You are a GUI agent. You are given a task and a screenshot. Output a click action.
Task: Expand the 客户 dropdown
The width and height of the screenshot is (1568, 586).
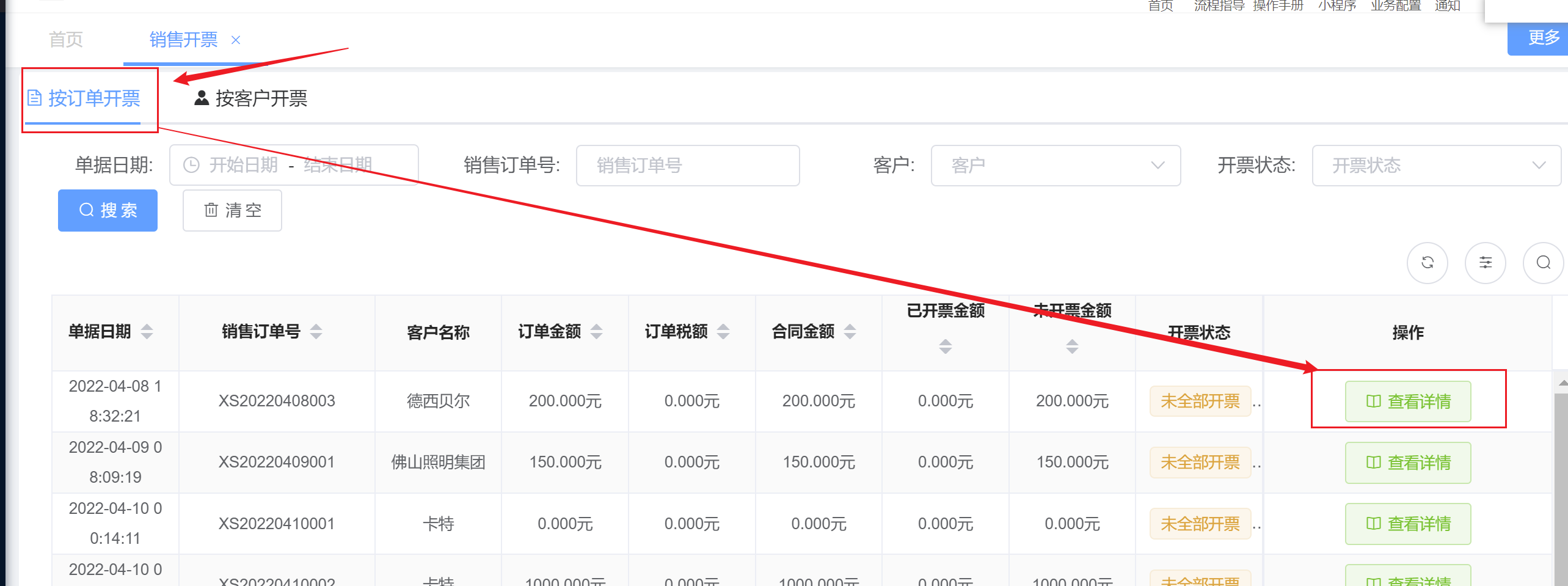[x=1055, y=166]
